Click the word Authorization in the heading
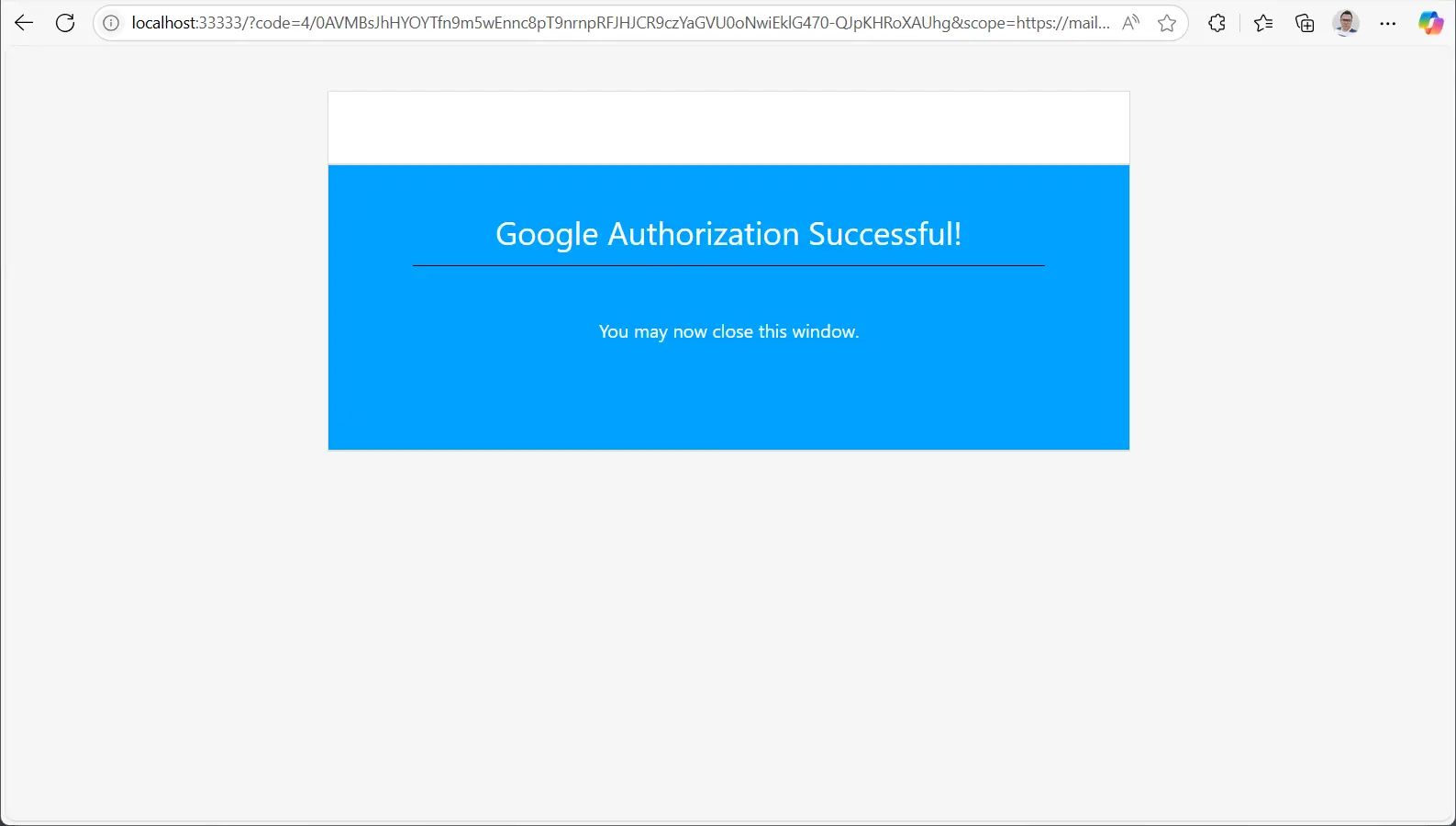The image size is (1456, 826). point(703,234)
